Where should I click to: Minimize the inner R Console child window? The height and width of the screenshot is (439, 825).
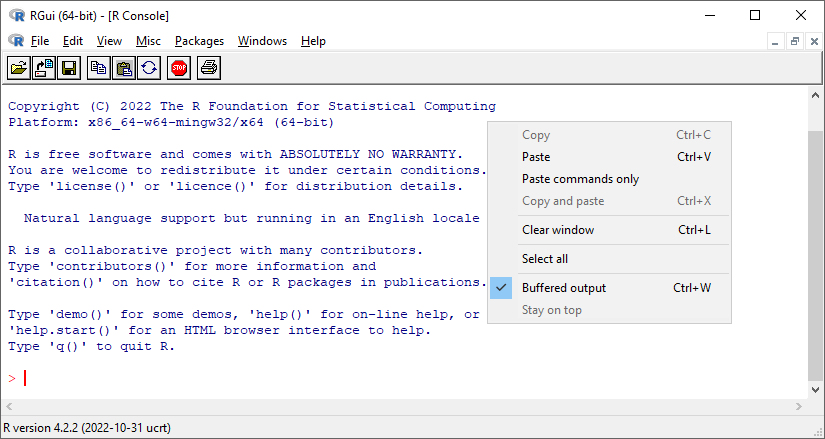[x=774, y=42]
